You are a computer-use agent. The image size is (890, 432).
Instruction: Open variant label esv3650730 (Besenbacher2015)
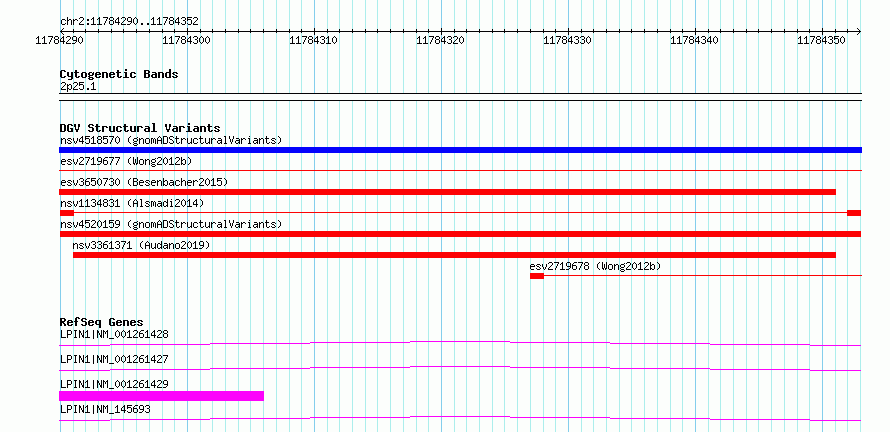(x=144, y=182)
